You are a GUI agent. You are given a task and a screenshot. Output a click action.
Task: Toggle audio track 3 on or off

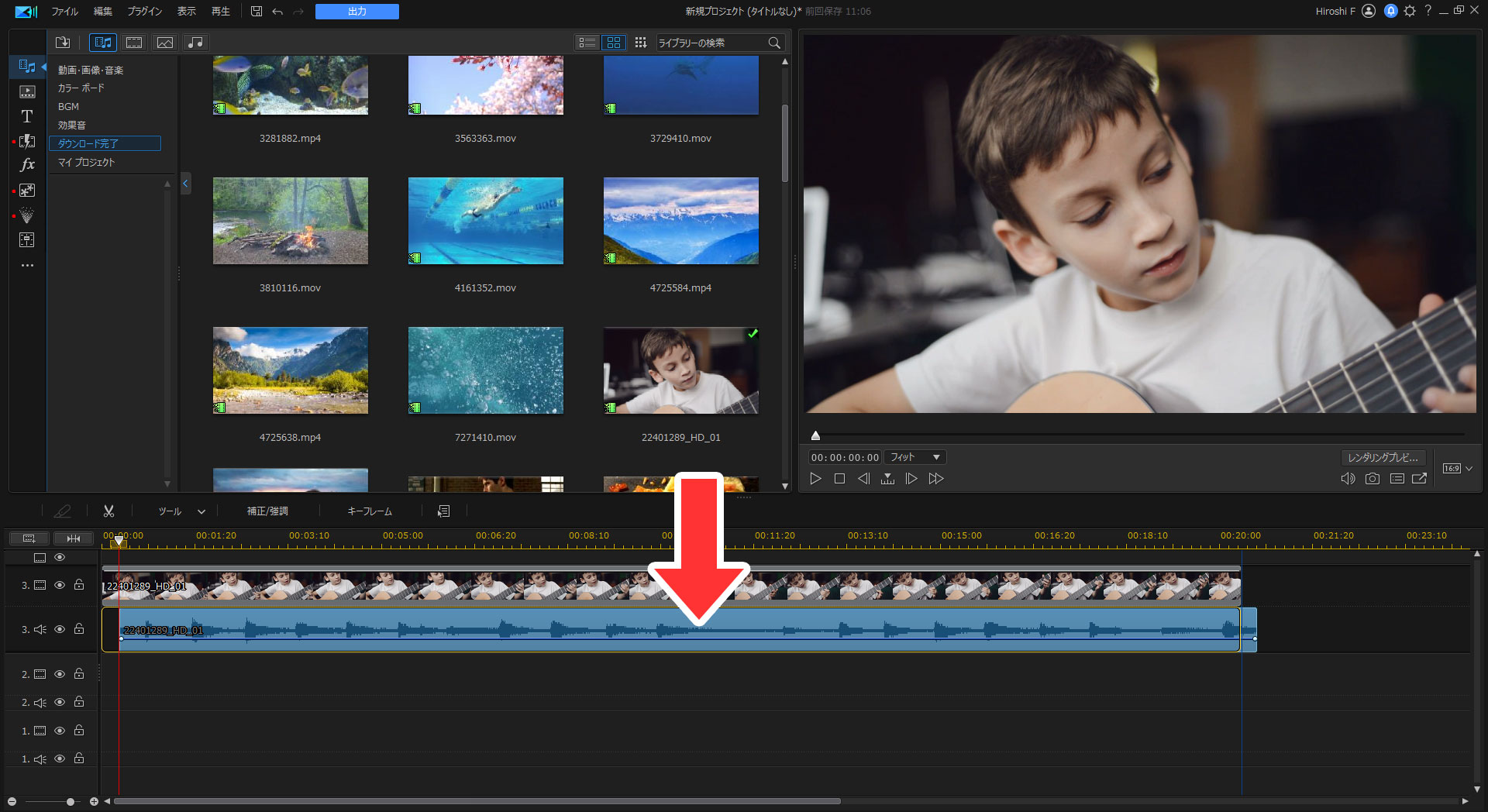60,629
